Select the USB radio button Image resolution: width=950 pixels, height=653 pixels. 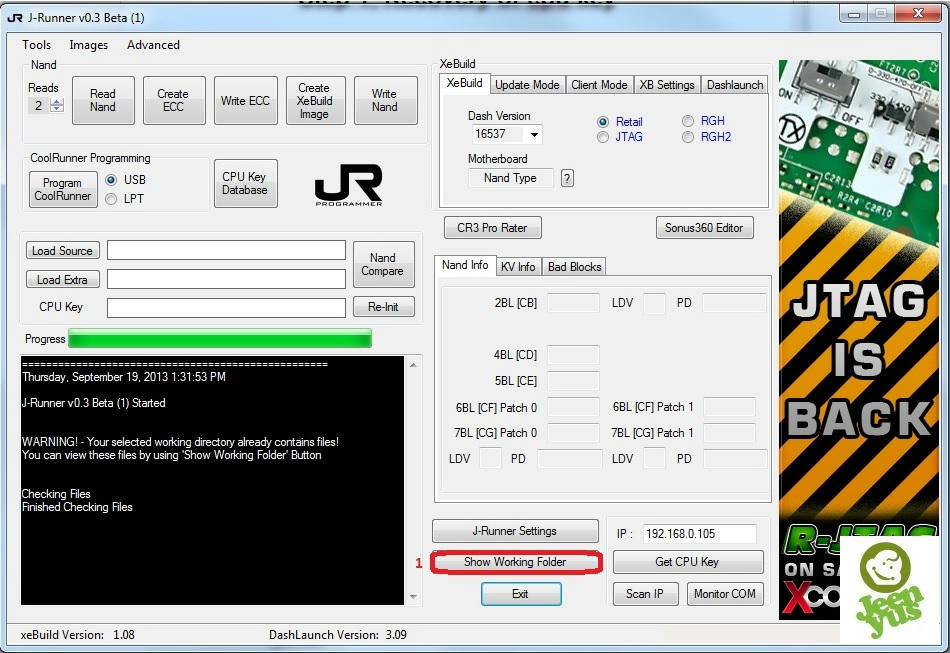click(x=111, y=180)
